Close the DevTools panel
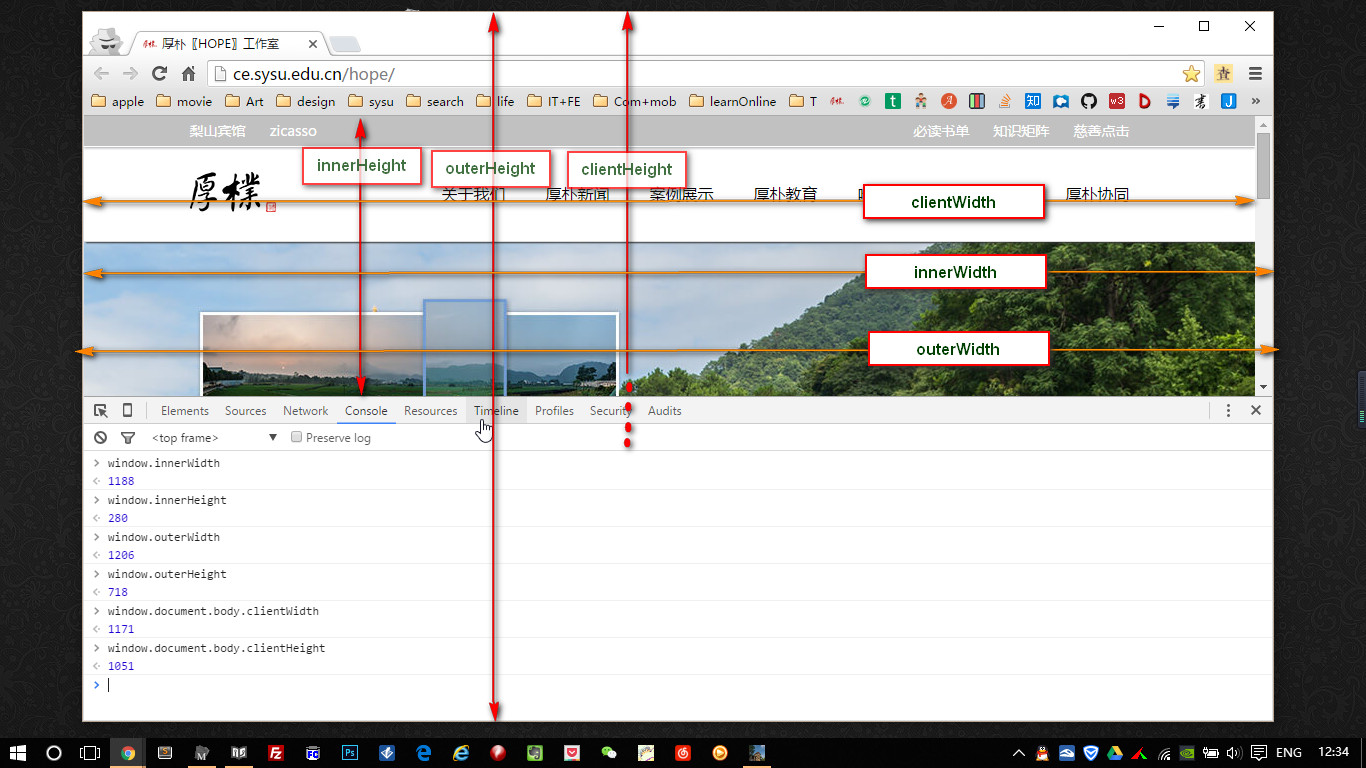1366x768 pixels. (1256, 411)
